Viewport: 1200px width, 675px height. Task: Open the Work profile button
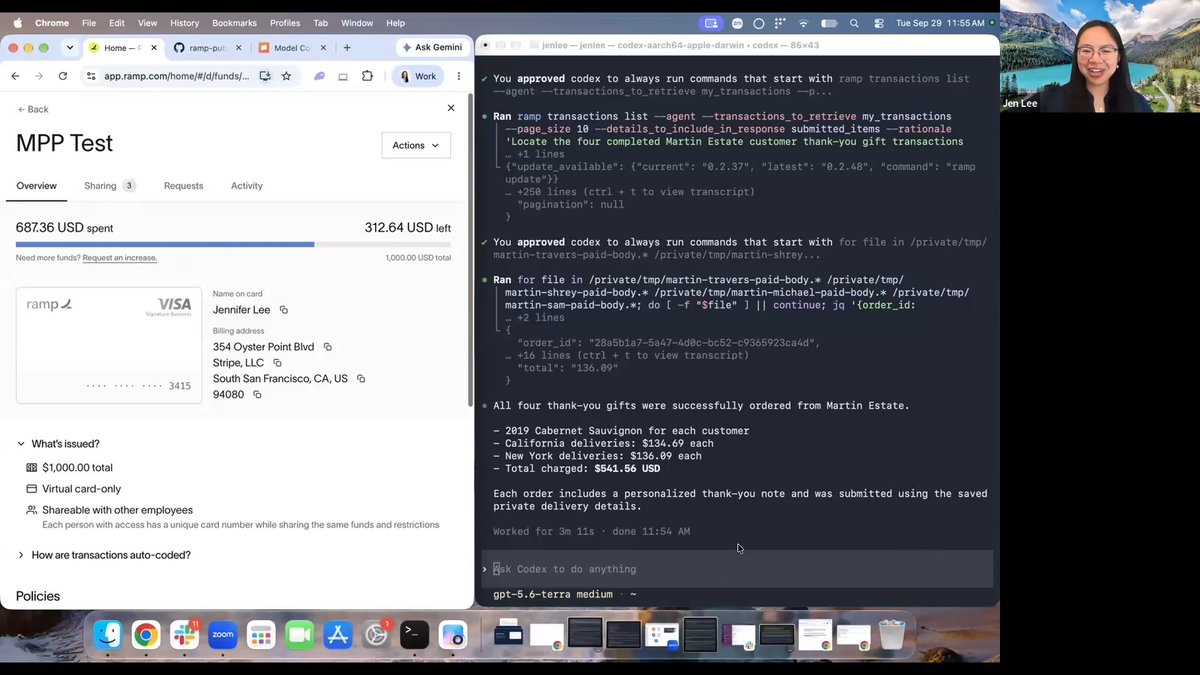418,76
